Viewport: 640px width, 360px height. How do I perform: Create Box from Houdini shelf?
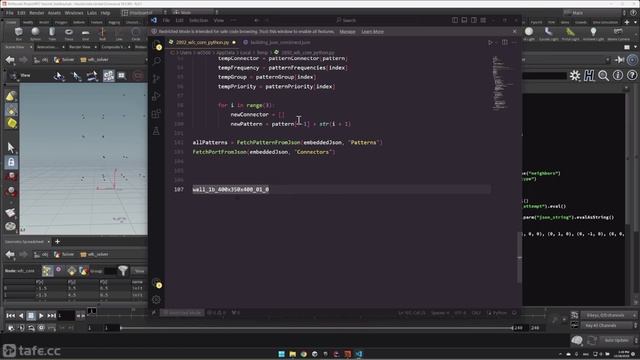19,33
